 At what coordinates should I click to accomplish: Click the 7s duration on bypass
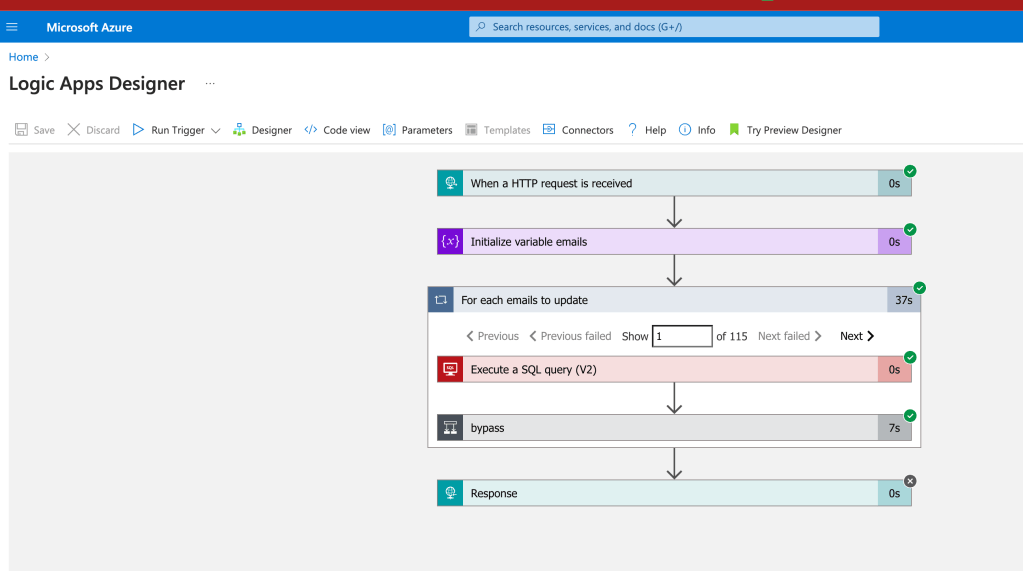894,428
